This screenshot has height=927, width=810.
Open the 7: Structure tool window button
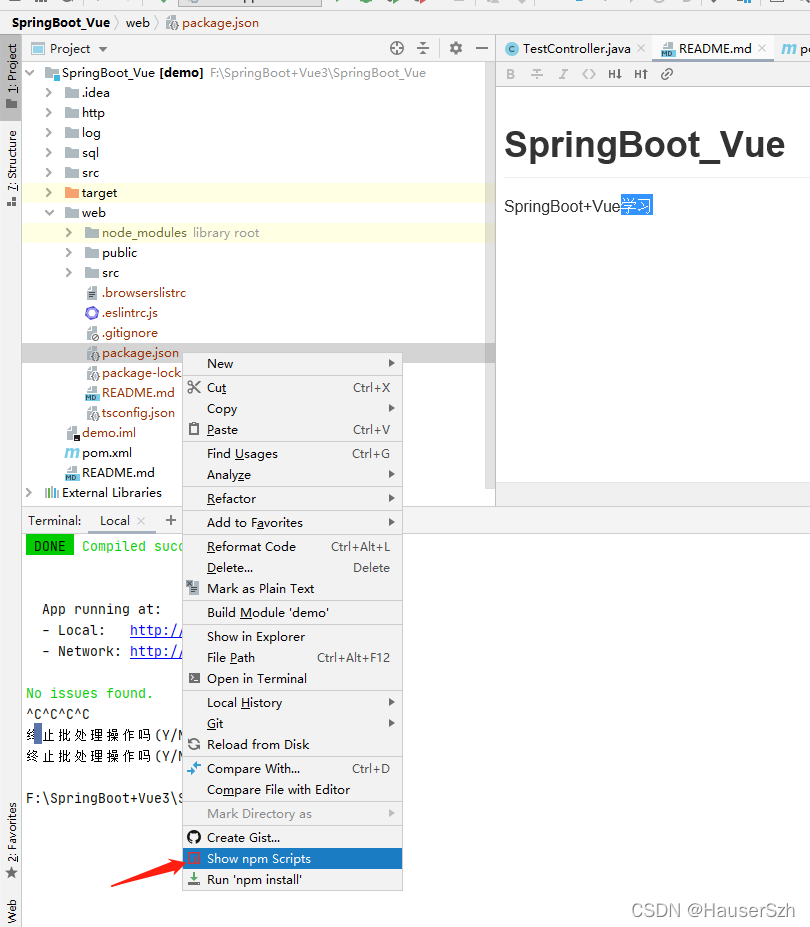(x=11, y=168)
